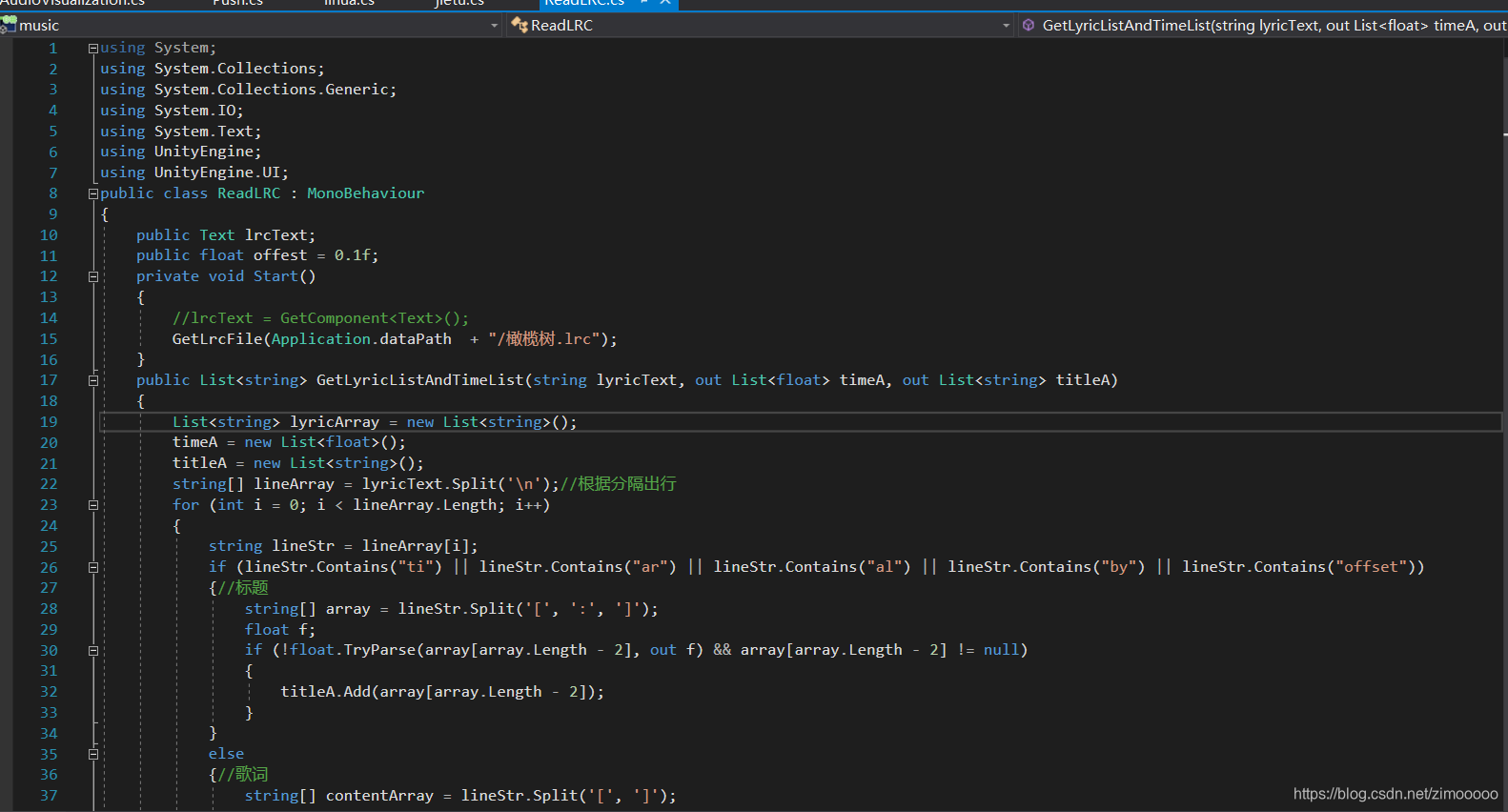Click '0.1f' value on line 11
This screenshot has width=1508, height=812.
pos(353,255)
